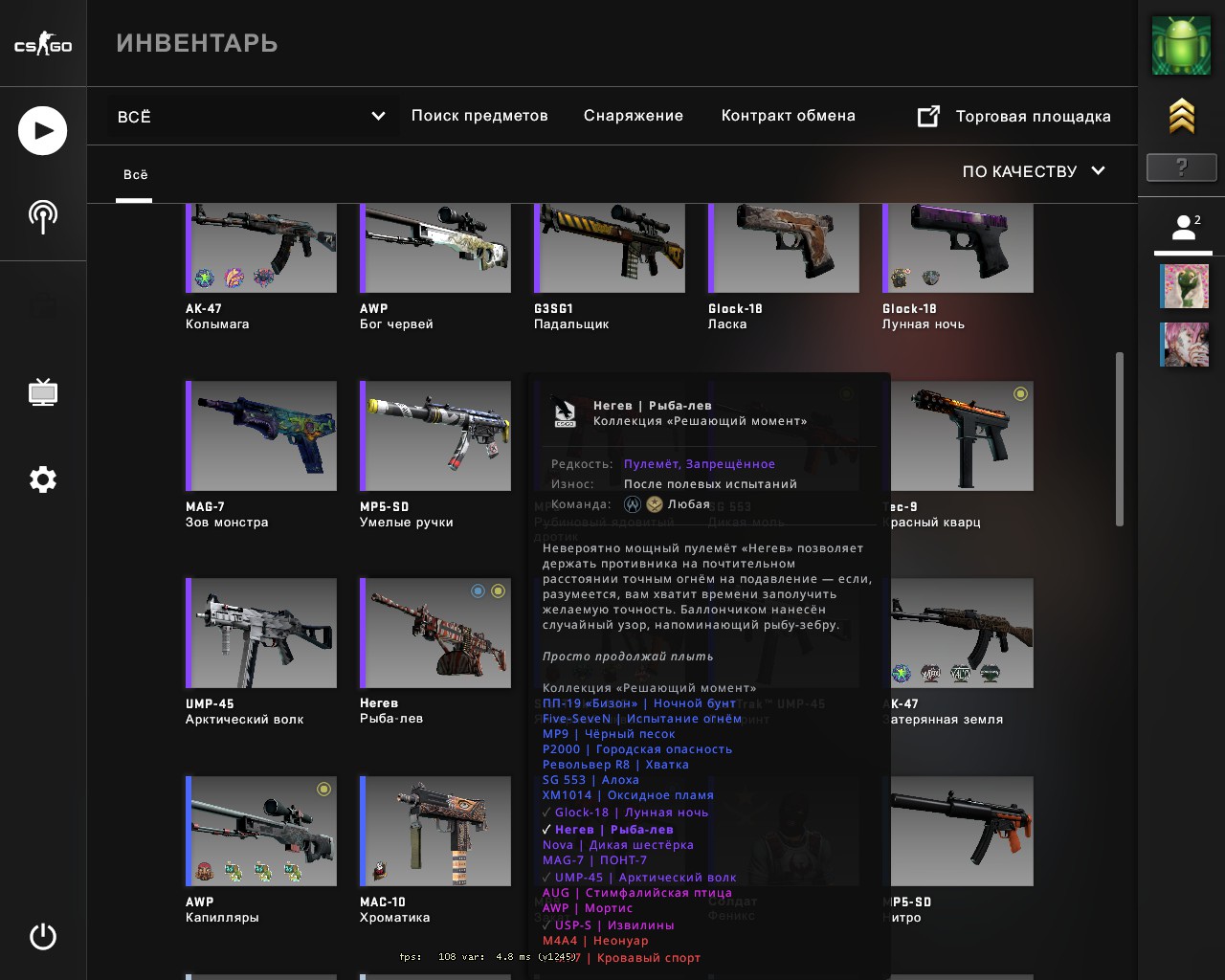1225x980 pixels.
Task: Click AWP | Мортис entry
Action: [588, 908]
